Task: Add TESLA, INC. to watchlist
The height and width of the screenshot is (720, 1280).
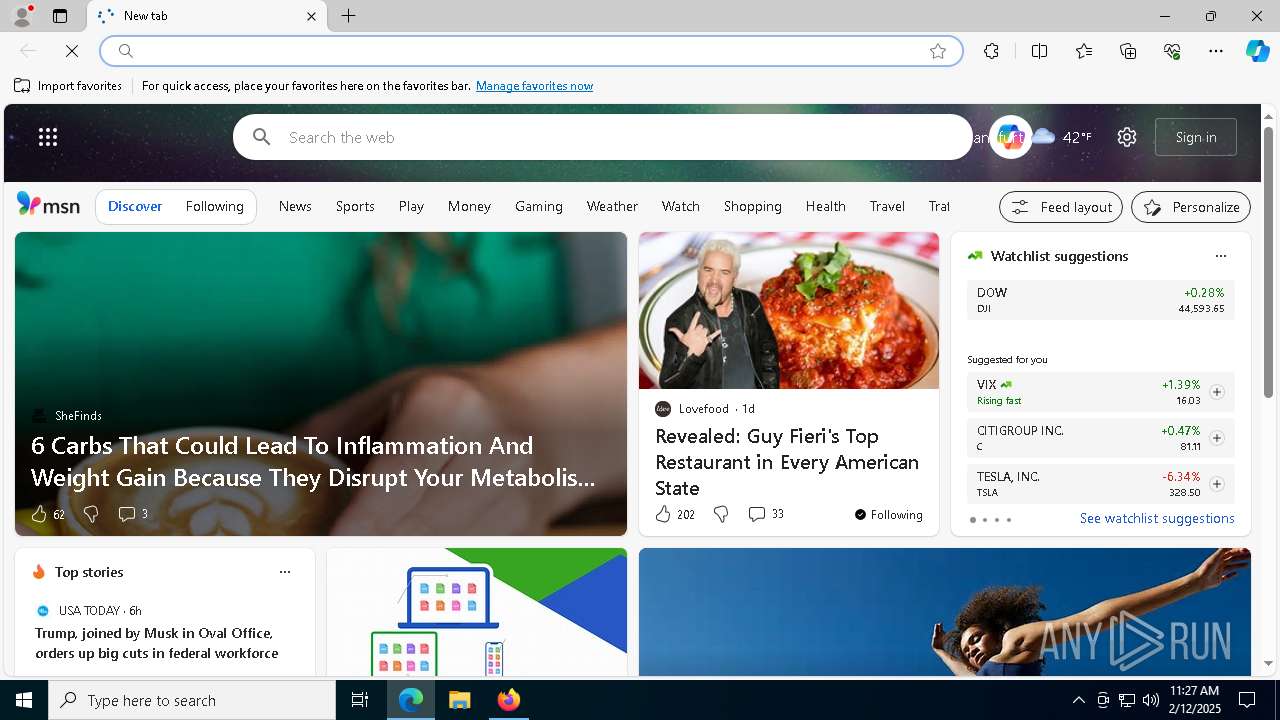Action: coord(1216,484)
